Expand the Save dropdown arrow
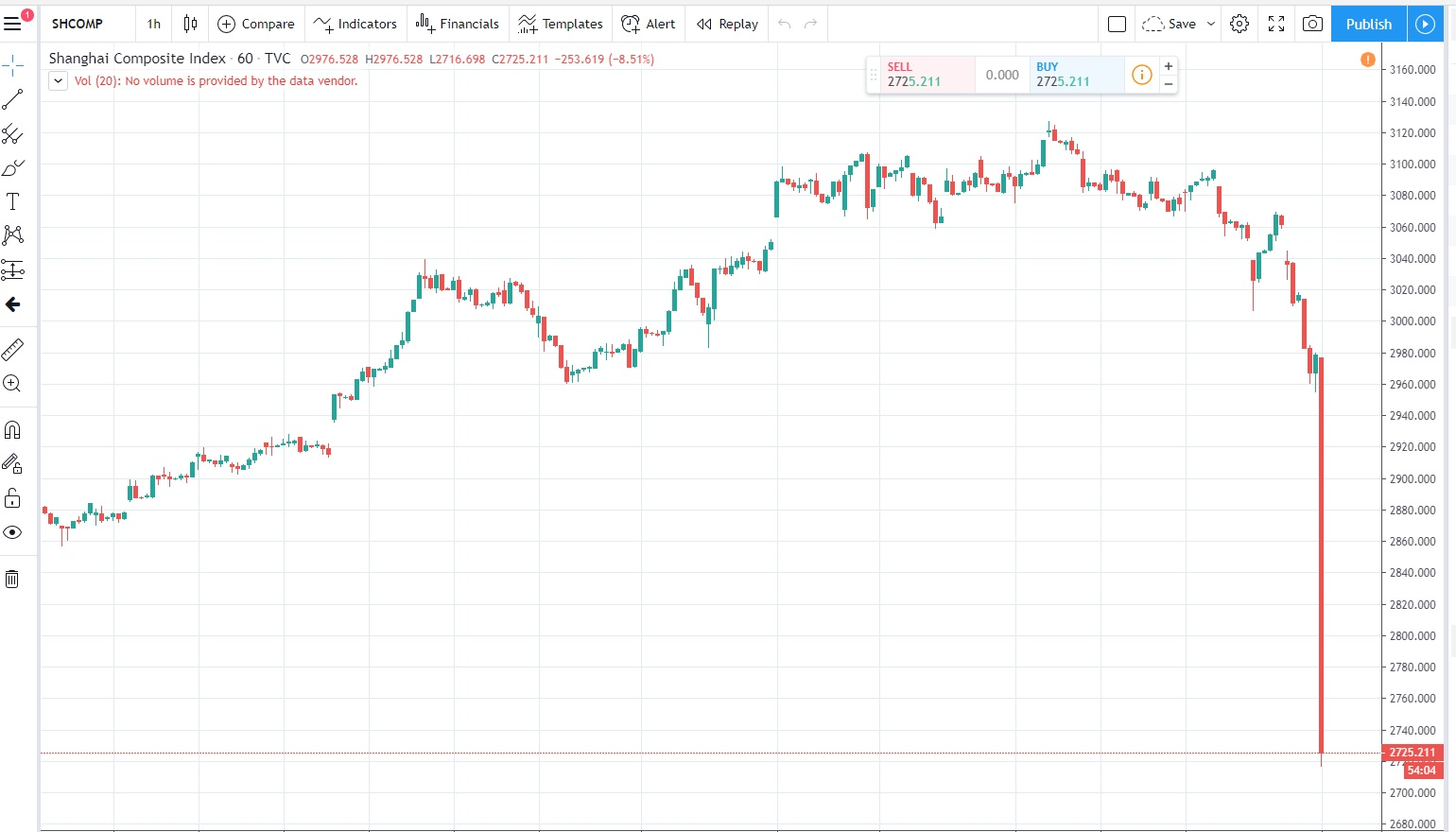Viewport: 1456px width, 832px height. [x=1211, y=24]
